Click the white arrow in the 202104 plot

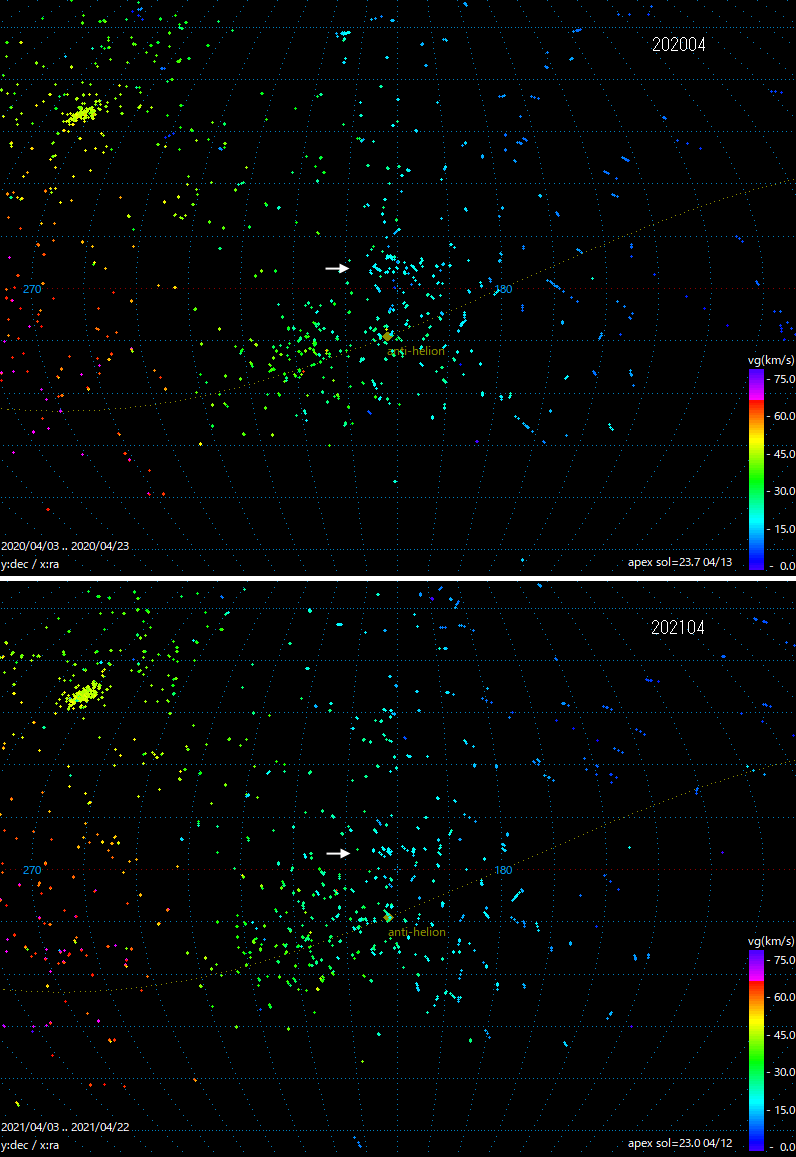point(338,853)
